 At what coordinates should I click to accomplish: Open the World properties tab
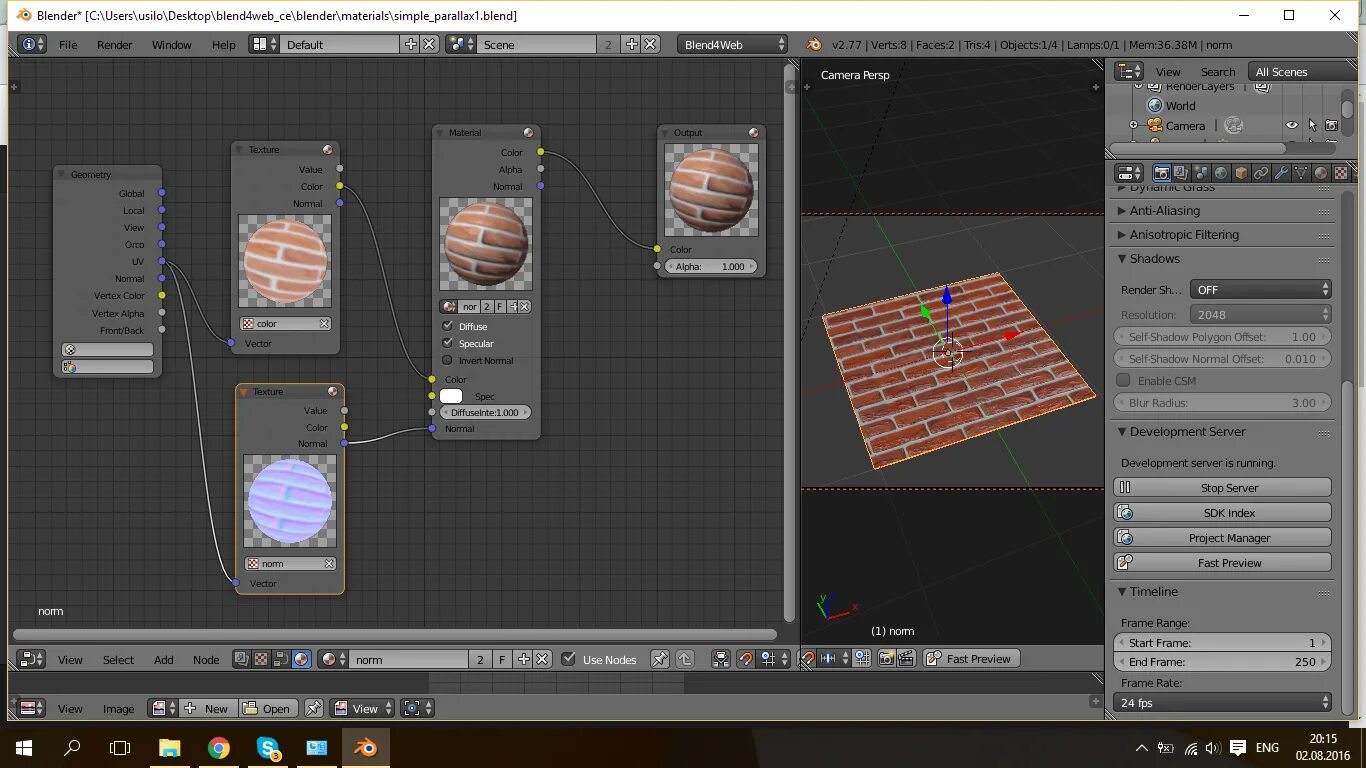point(1221,173)
